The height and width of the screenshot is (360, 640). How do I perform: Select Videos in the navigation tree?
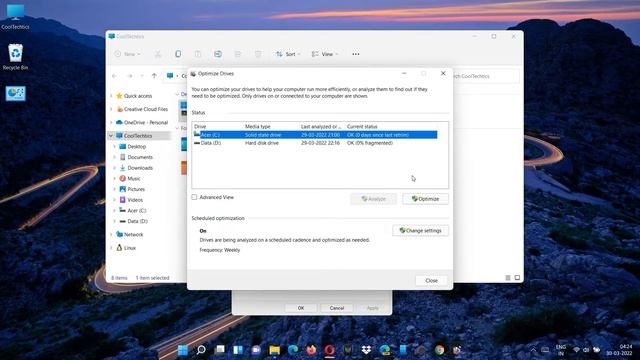pos(135,200)
